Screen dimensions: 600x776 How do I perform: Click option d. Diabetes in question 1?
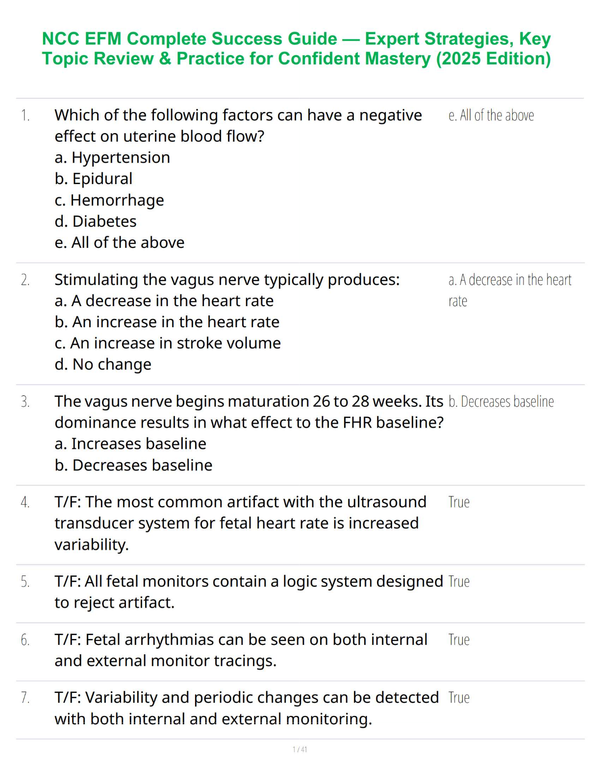[96, 221]
